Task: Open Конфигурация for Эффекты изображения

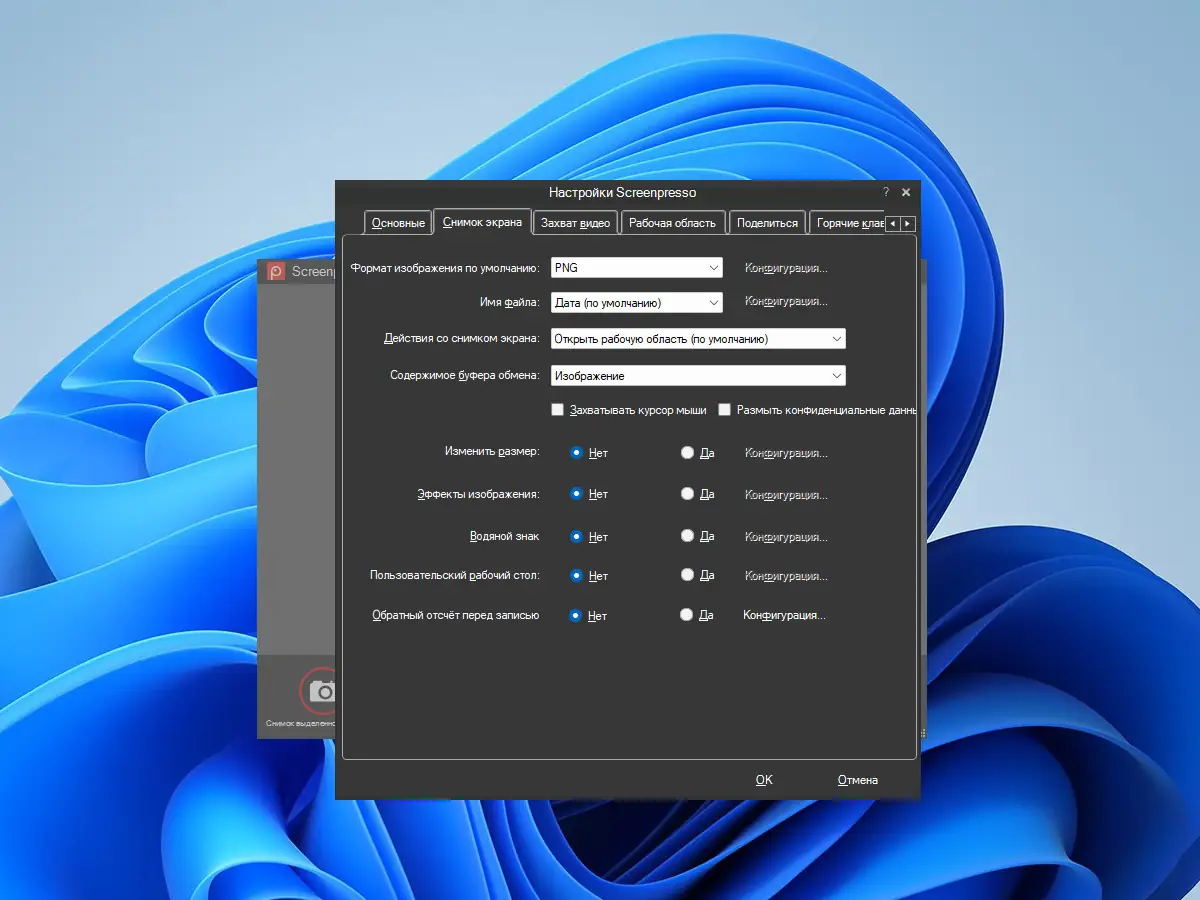Action: coord(786,495)
